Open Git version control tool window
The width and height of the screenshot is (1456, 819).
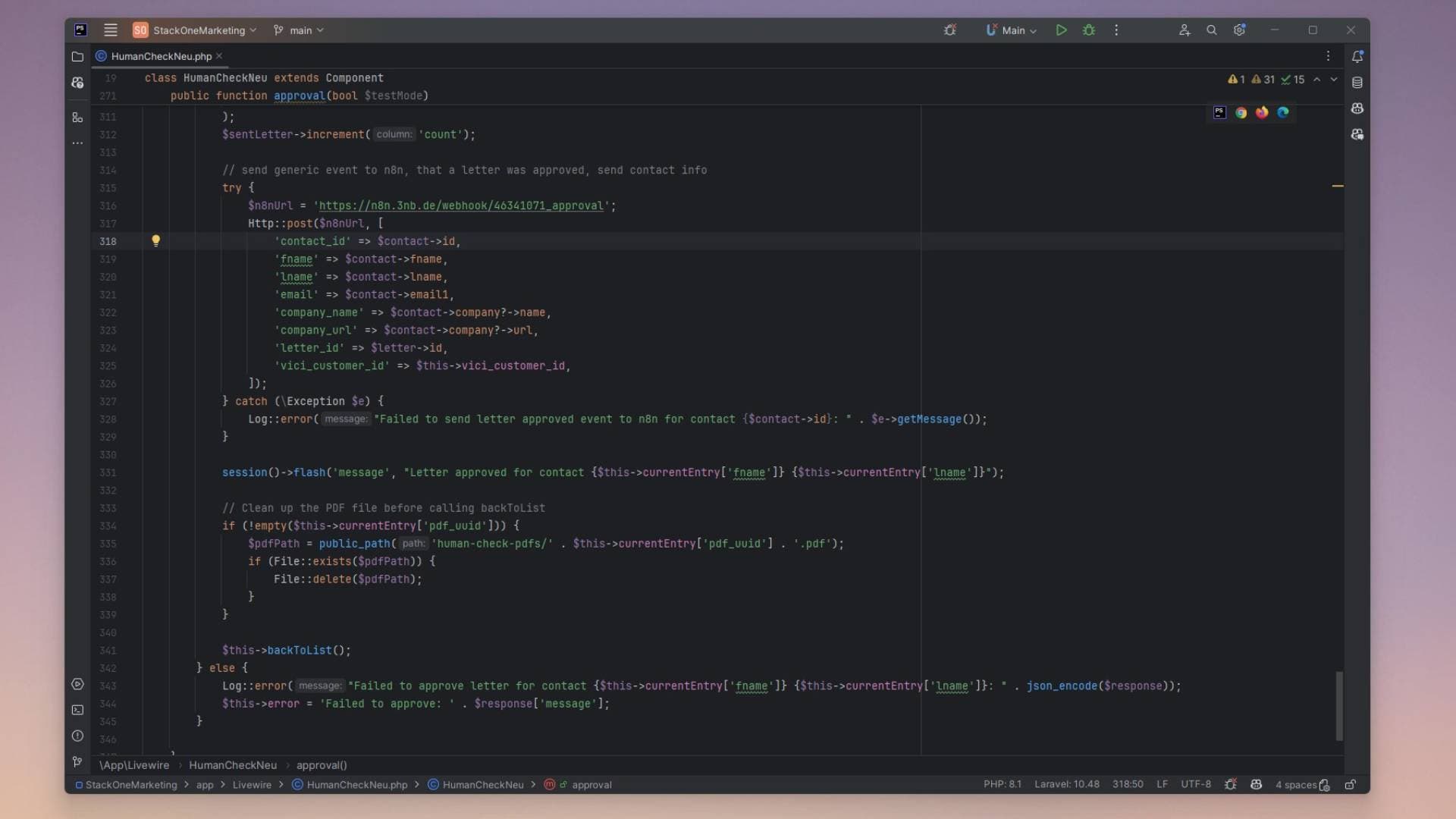coord(77,761)
